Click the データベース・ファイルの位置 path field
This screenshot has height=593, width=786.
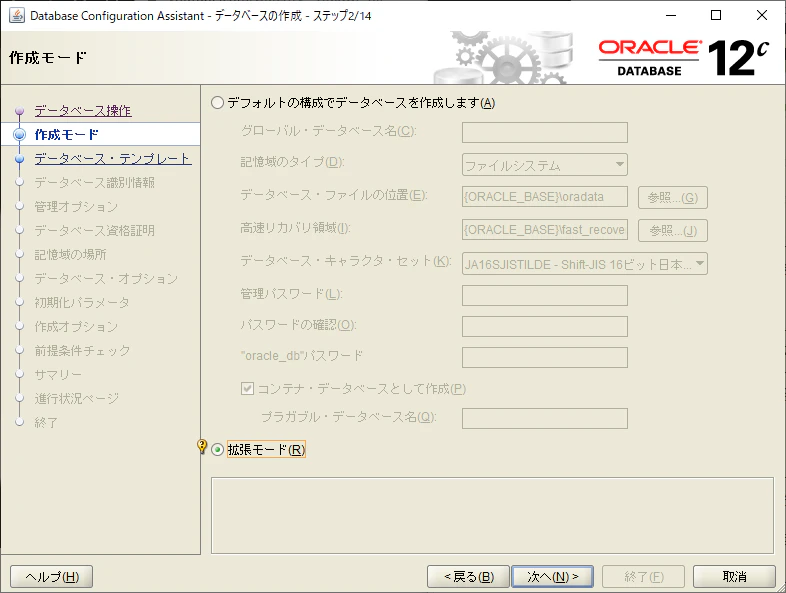[x=545, y=196]
